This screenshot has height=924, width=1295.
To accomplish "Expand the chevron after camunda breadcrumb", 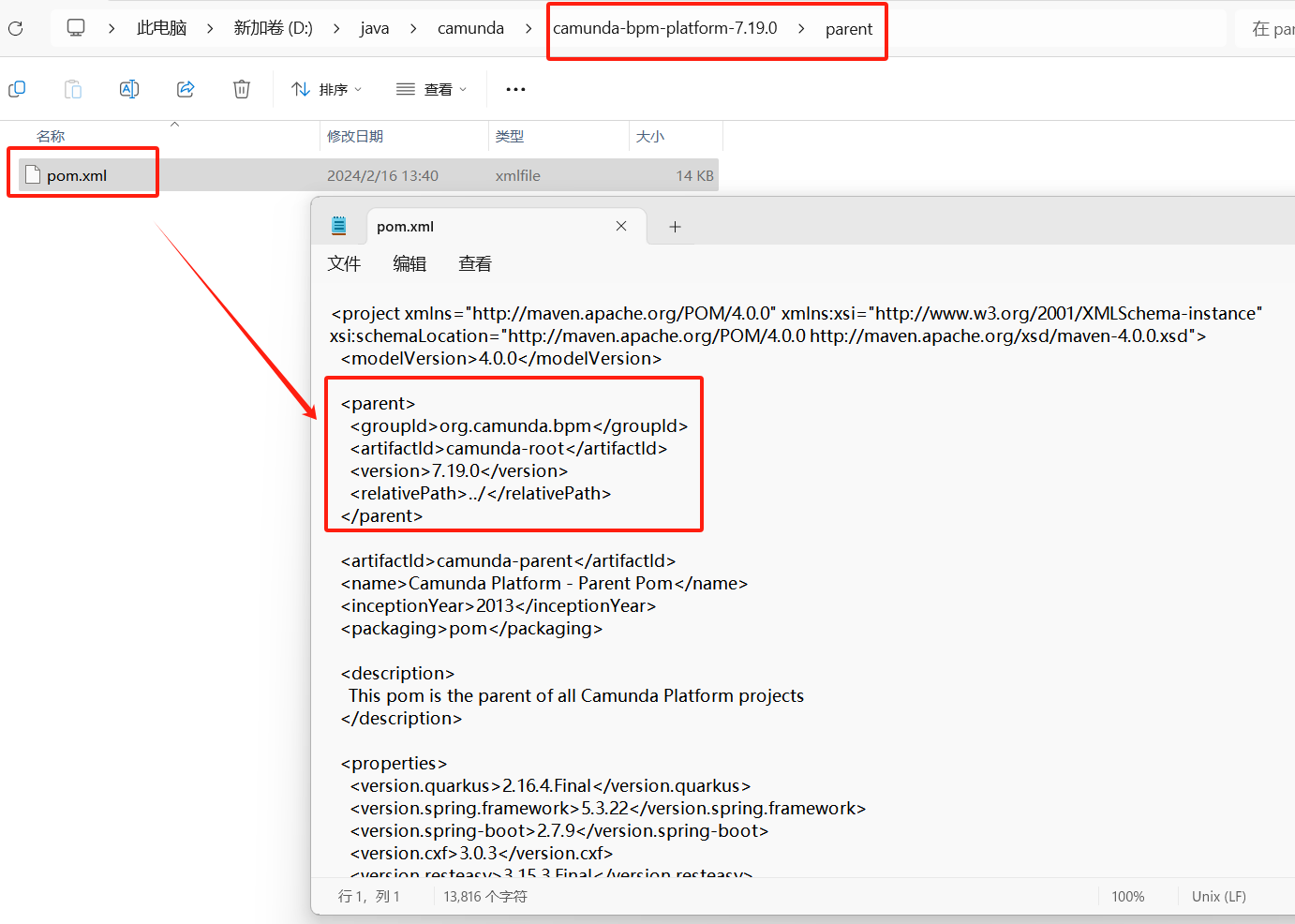I will pyautogui.click(x=528, y=28).
